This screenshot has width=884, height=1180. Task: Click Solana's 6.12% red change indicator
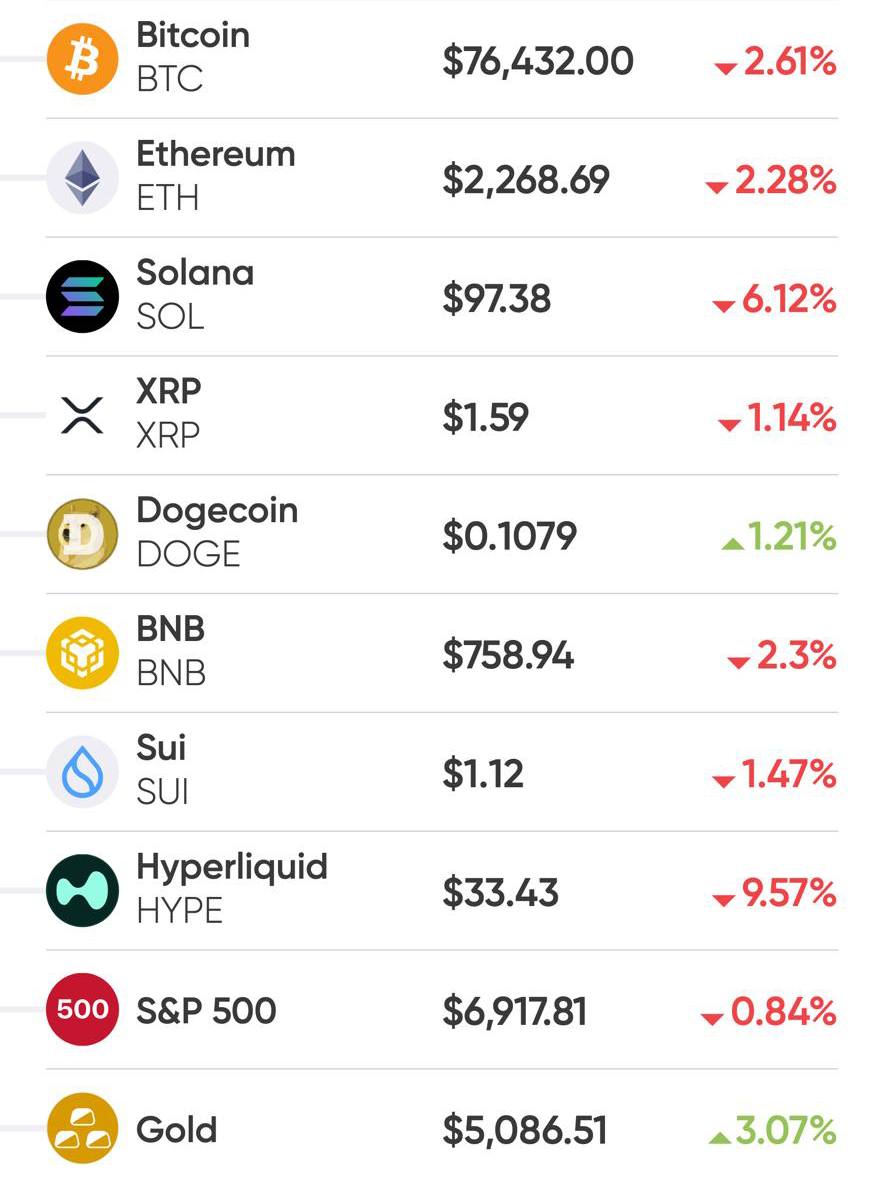775,298
